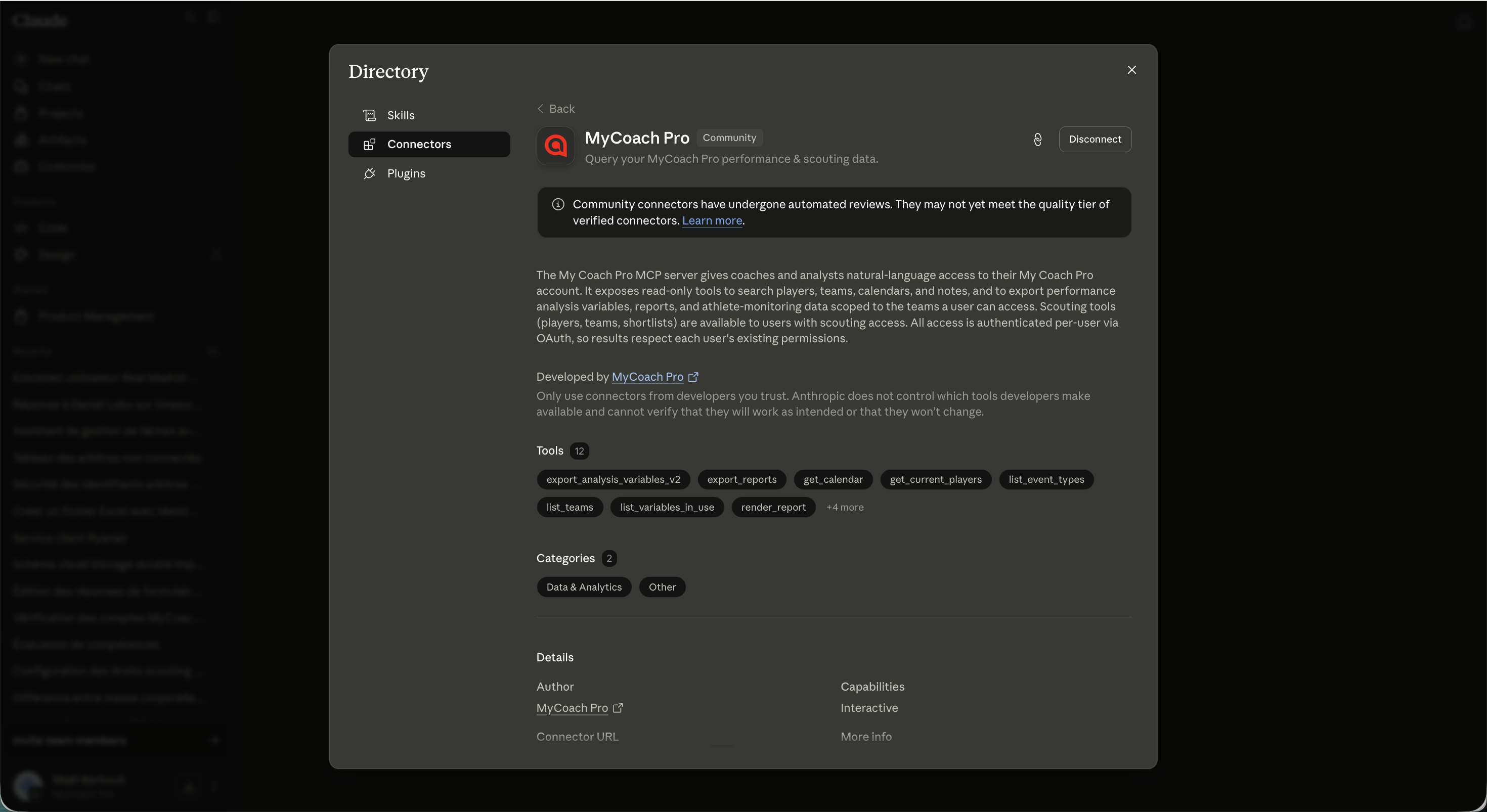Click the Plugins plug icon in the sidebar
The height and width of the screenshot is (812, 1487).
tap(369, 173)
